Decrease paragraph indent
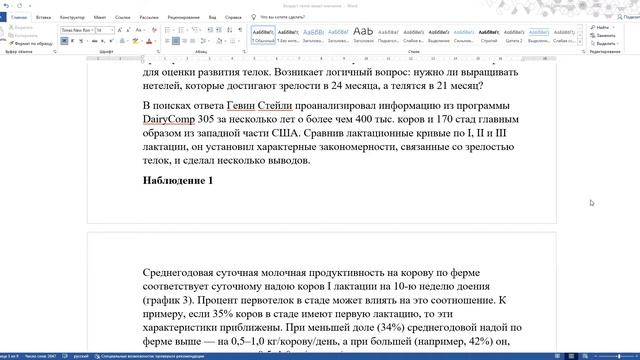 click(x=210, y=30)
